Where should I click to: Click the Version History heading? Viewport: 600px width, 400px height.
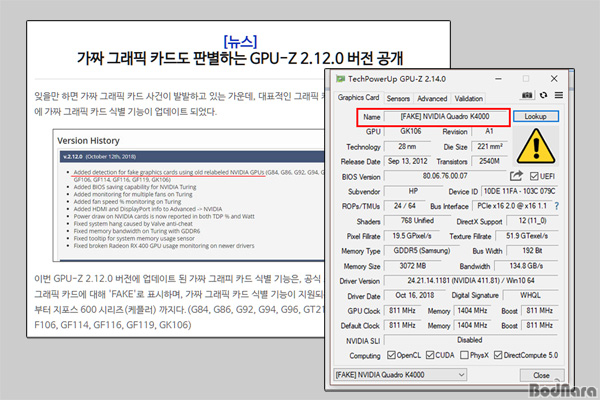88,141
